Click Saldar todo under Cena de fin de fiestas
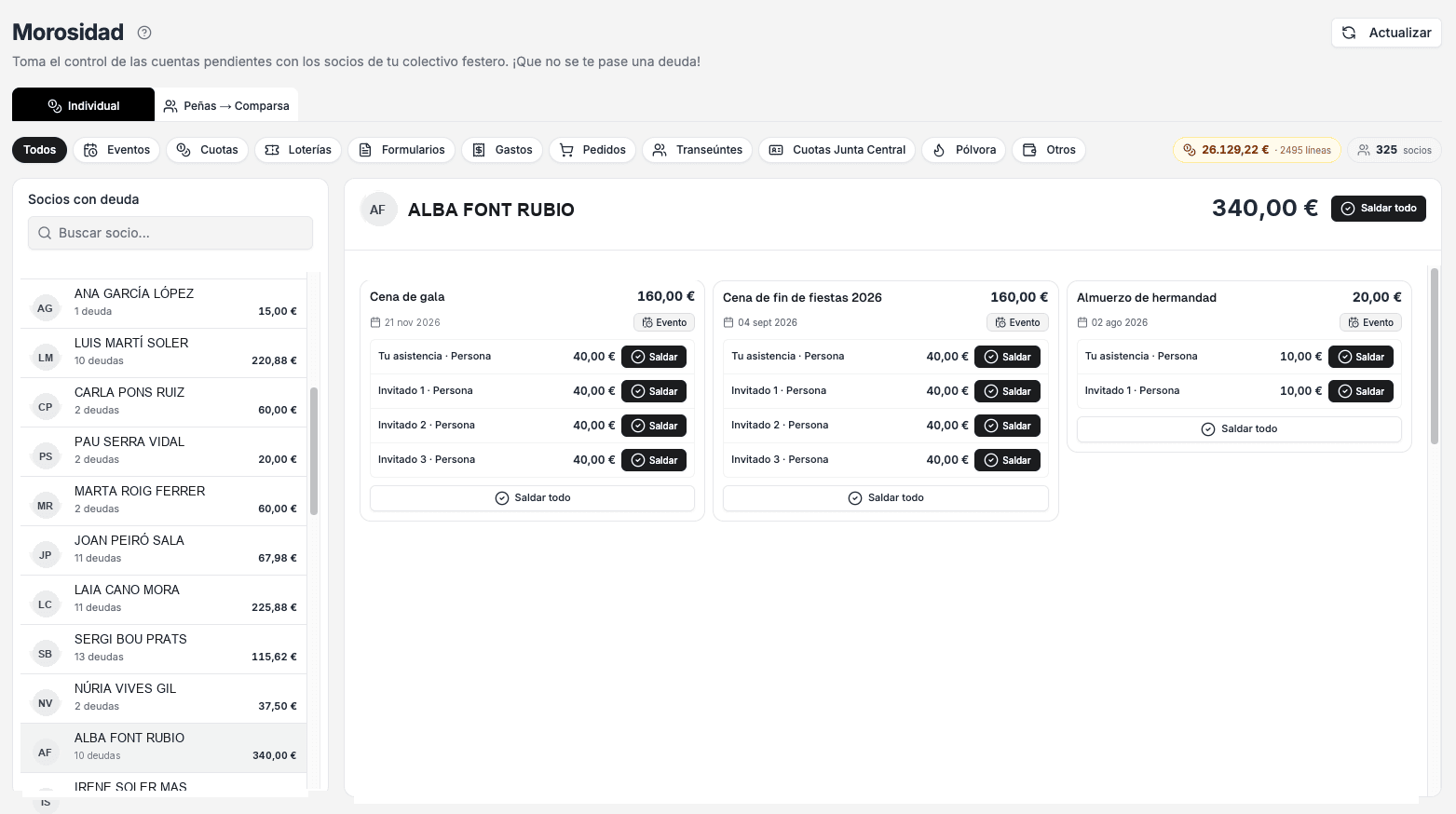1456x814 pixels. click(886, 498)
